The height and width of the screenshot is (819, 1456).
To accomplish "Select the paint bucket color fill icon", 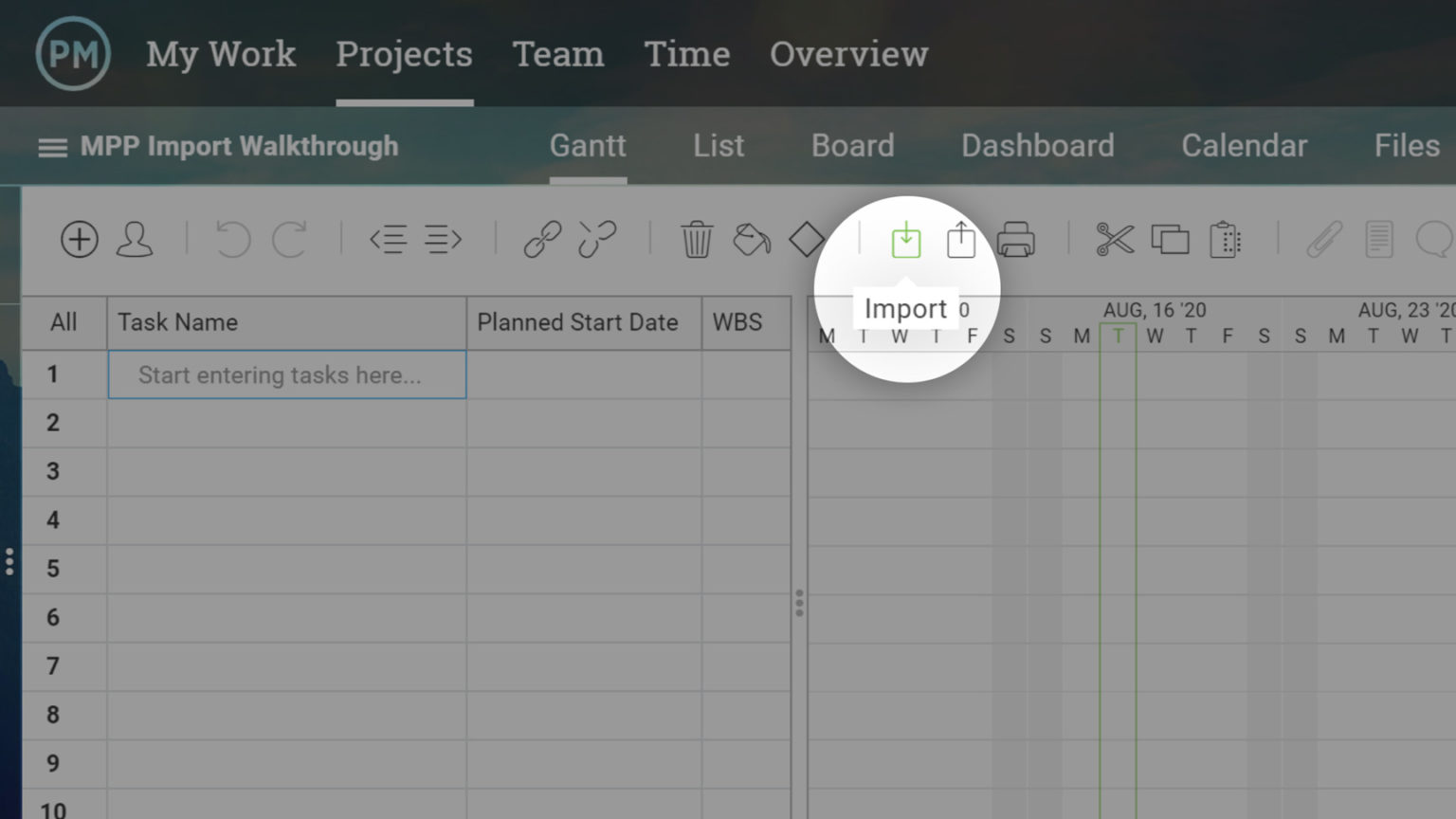I will pyautogui.click(x=752, y=240).
